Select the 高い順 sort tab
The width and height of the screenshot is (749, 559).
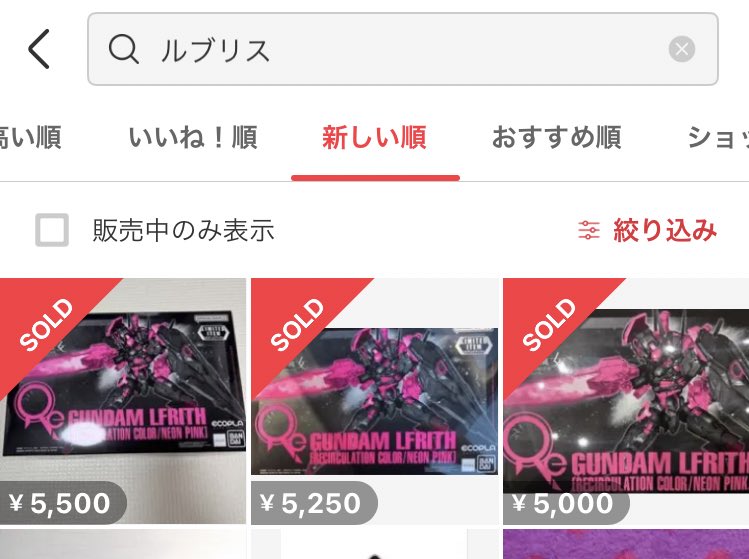point(31,138)
